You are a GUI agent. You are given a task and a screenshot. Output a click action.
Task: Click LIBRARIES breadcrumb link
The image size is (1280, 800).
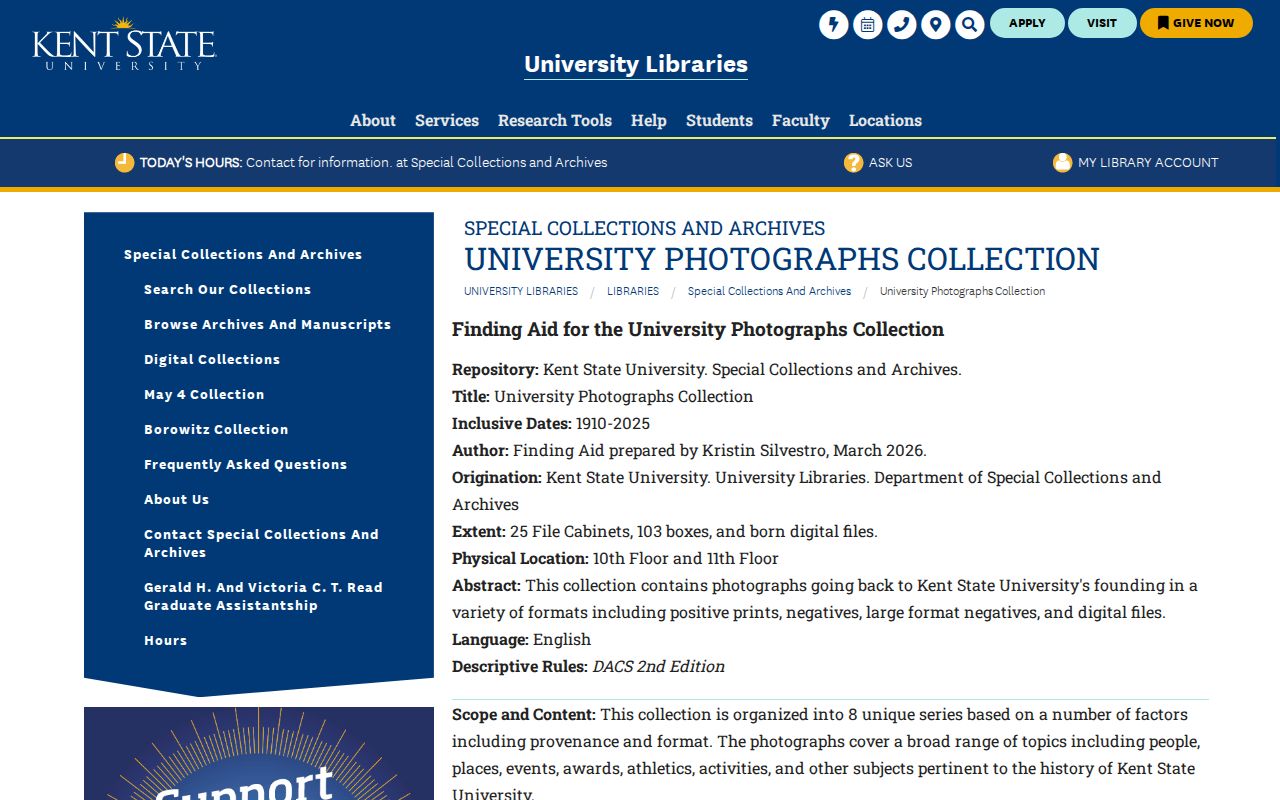tap(633, 291)
